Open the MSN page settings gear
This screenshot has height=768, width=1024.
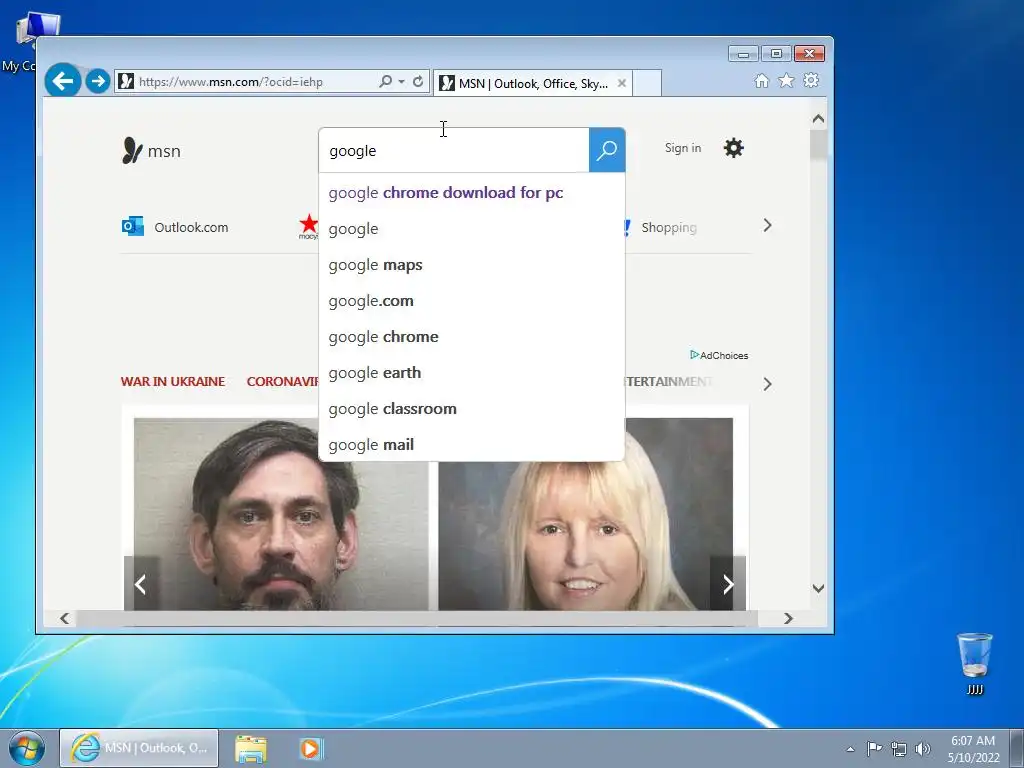coord(733,148)
